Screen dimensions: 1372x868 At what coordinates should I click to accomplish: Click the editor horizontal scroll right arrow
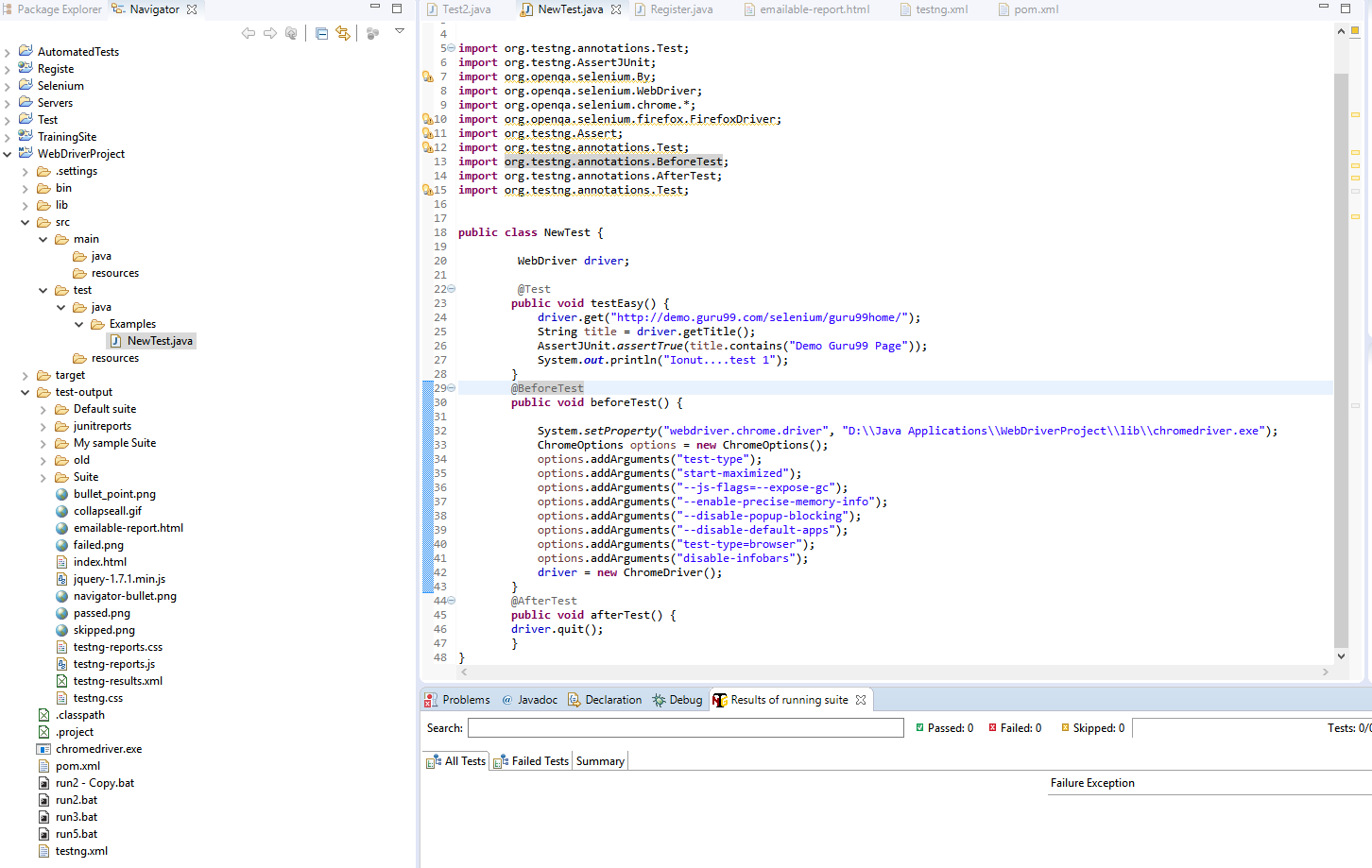(x=1326, y=672)
